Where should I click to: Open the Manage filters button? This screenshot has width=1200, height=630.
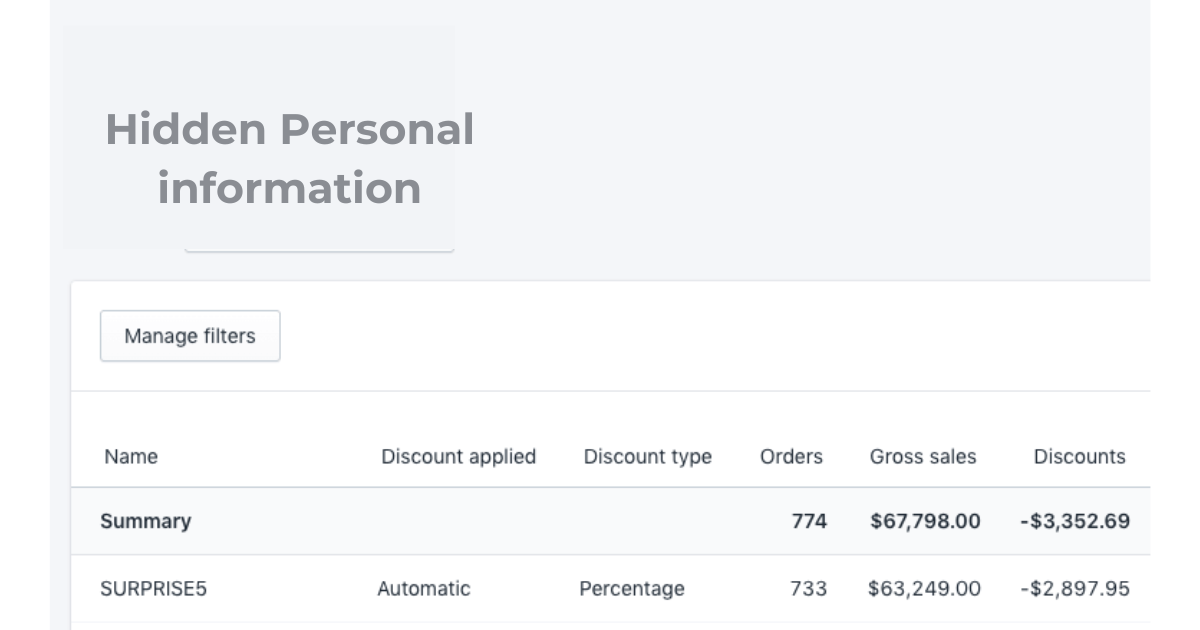pyautogui.click(x=190, y=336)
